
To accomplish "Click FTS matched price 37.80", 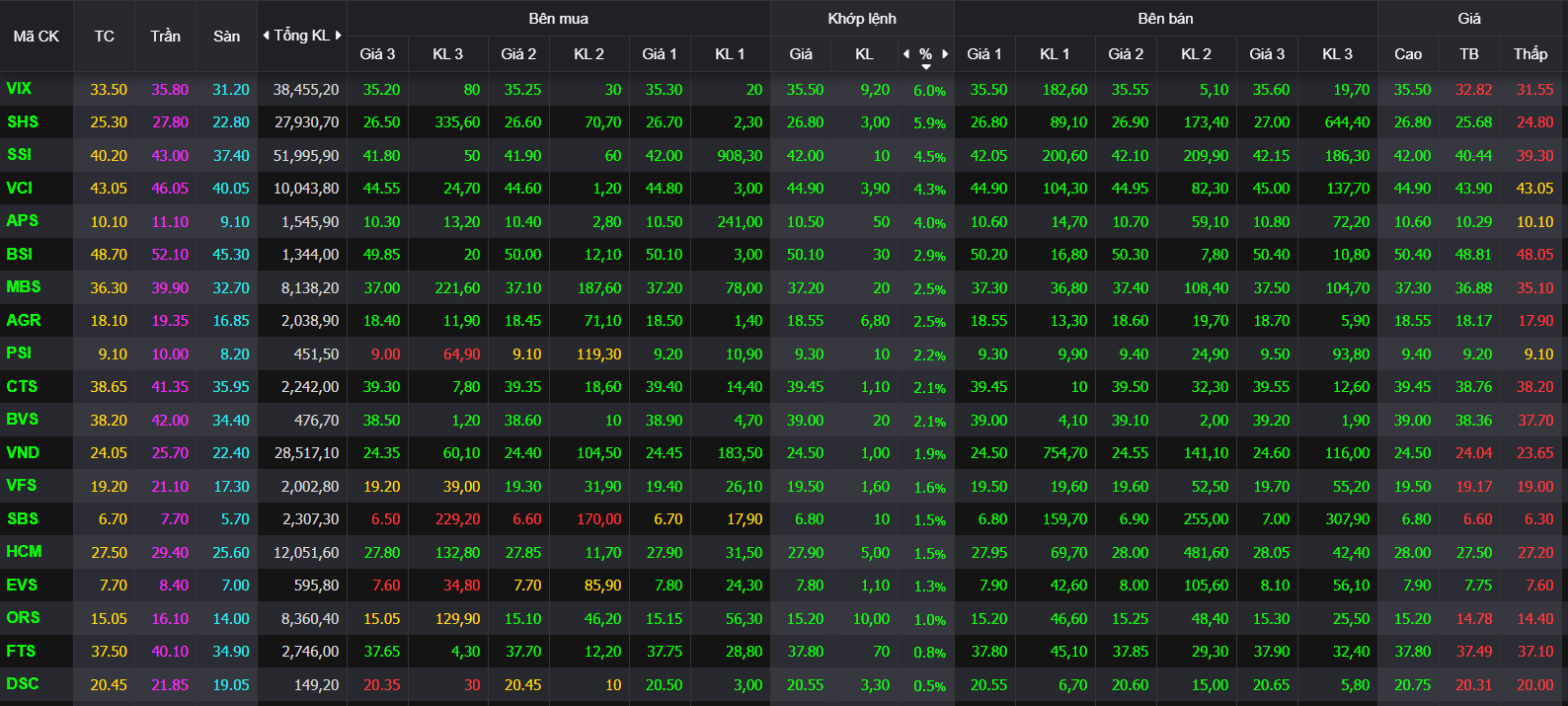I will coord(805,652).
